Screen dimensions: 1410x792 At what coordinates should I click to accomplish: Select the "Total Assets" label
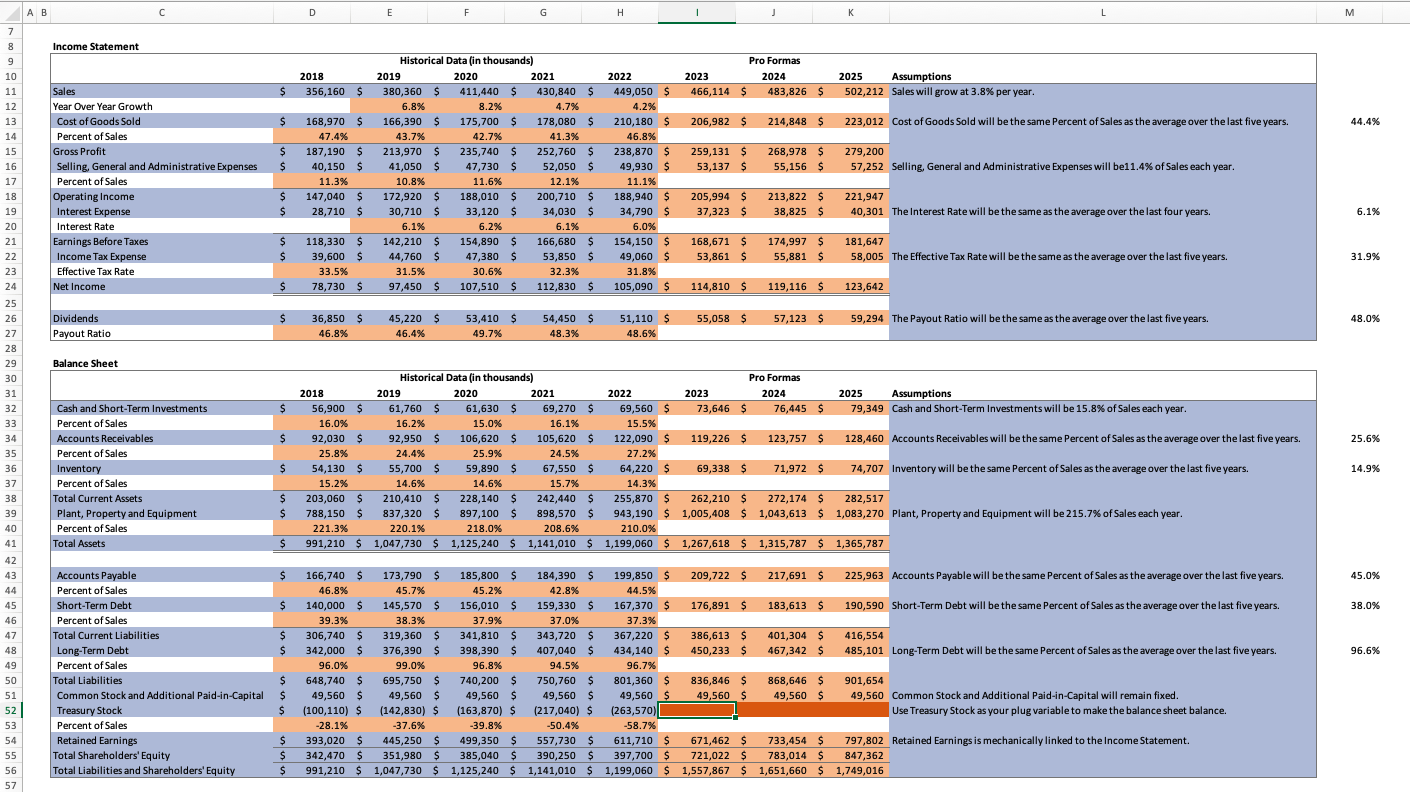[x=79, y=543]
